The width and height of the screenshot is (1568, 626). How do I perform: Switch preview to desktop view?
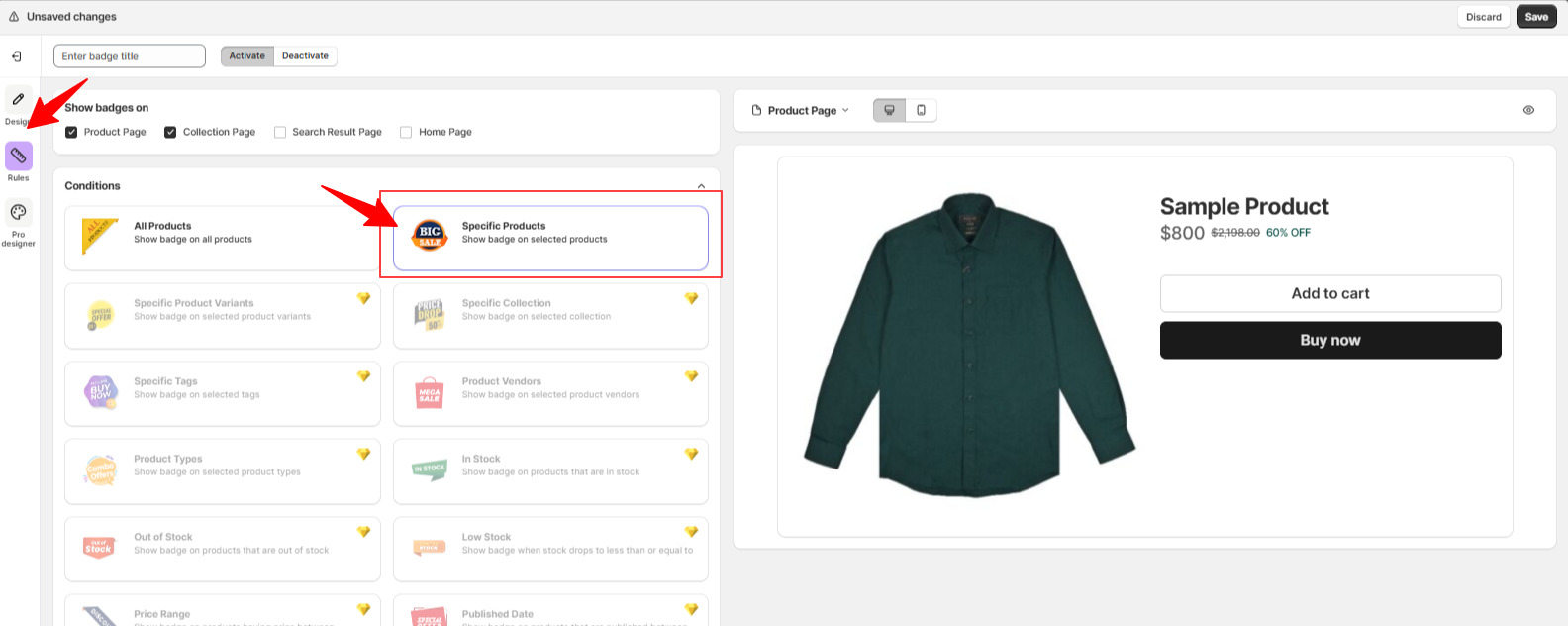coord(889,110)
